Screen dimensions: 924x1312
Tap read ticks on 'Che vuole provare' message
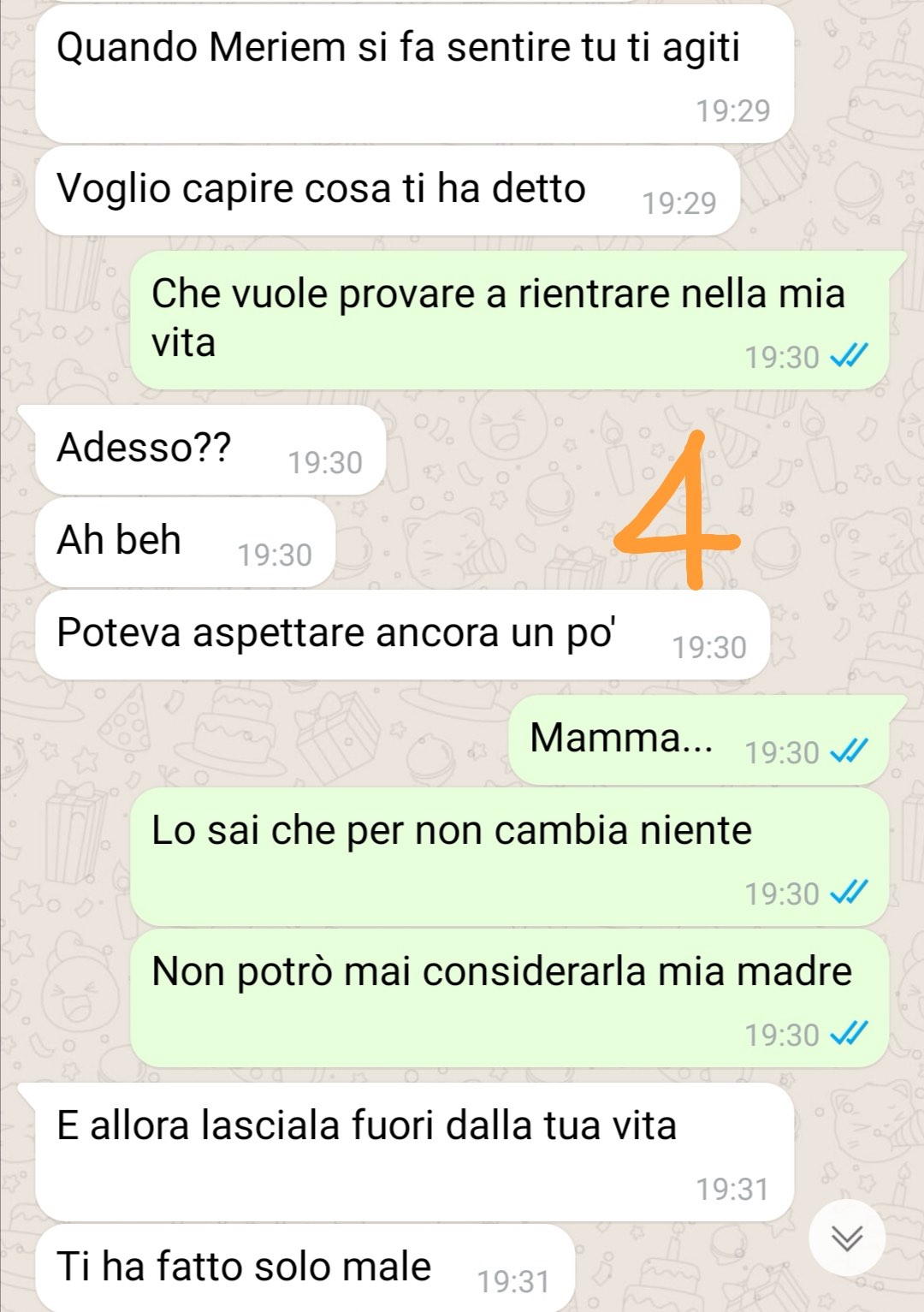[850, 355]
